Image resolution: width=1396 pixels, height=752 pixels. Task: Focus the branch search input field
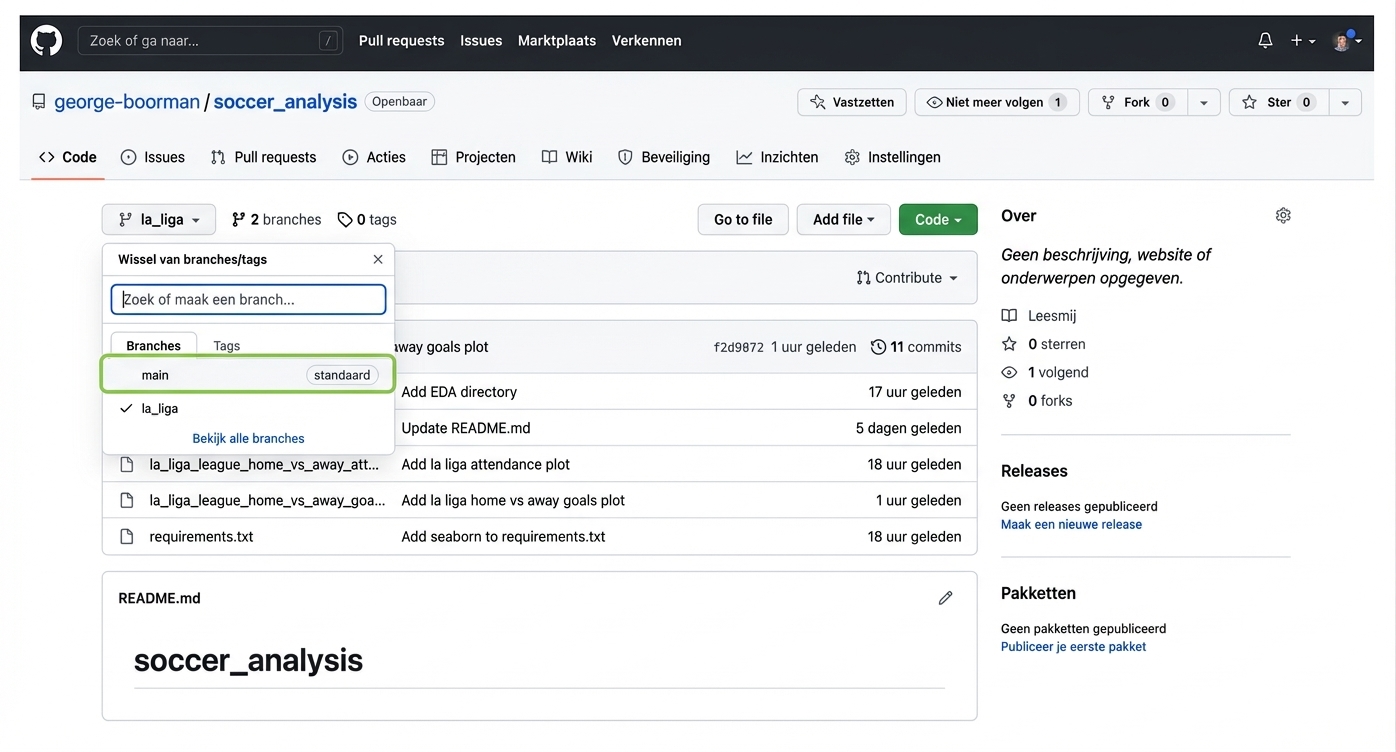click(x=248, y=299)
